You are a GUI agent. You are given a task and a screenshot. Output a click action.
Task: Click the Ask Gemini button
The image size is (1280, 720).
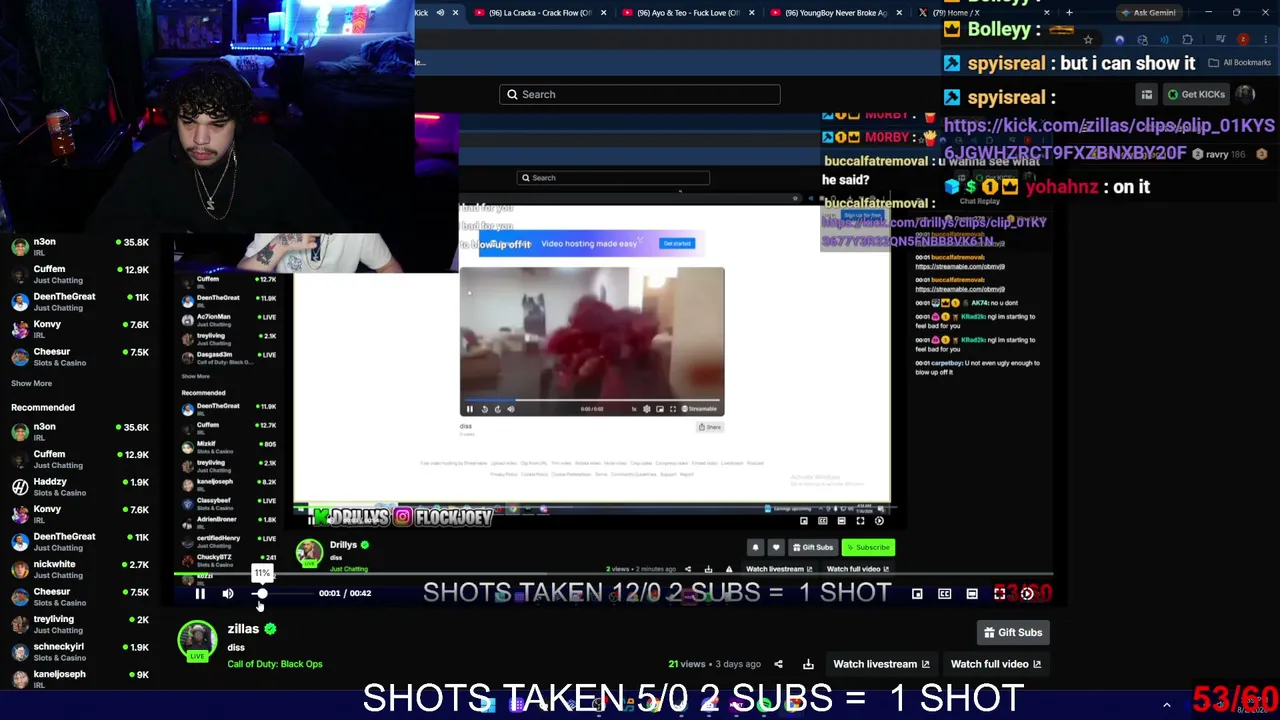tap(1148, 13)
